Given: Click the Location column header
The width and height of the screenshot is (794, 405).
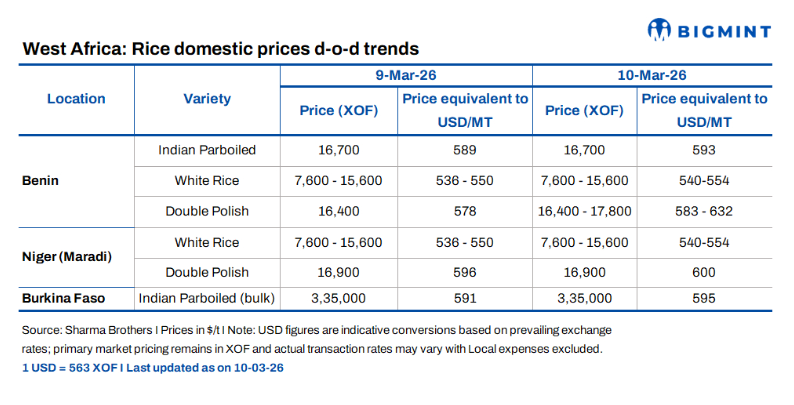Looking at the screenshot, I should pyautogui.click(x=76, y=99).
